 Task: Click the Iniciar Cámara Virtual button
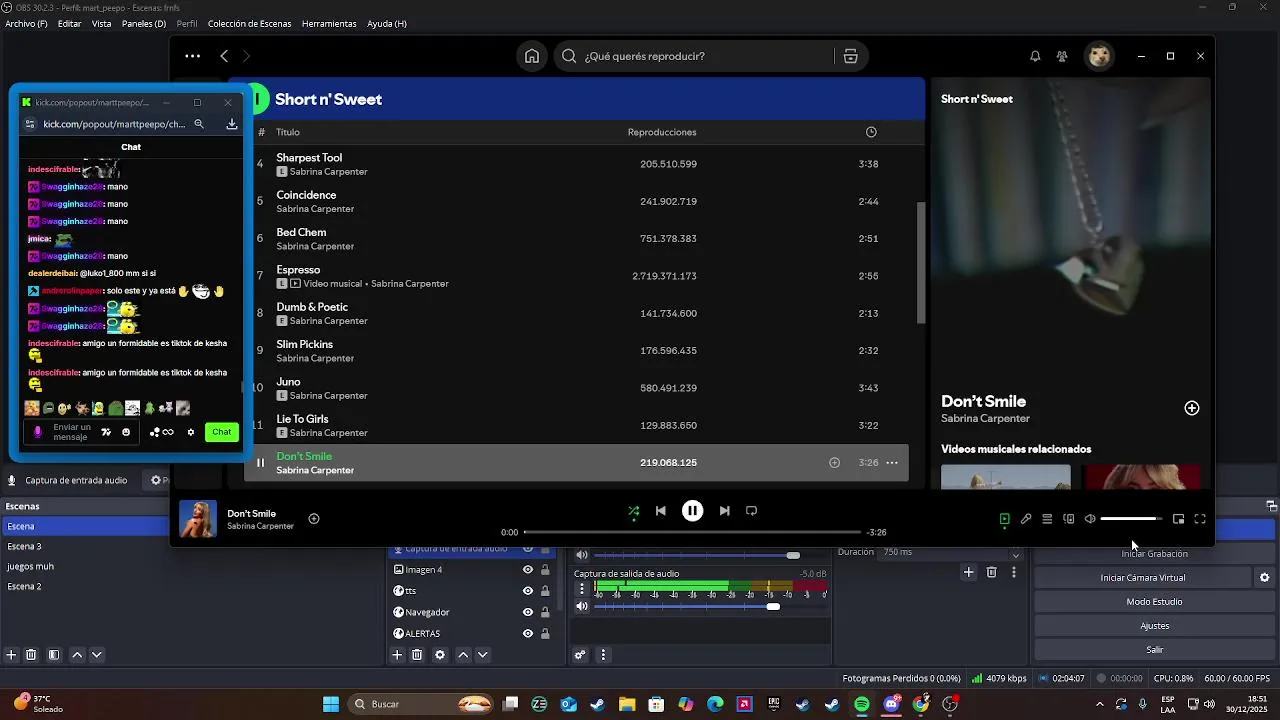point(1143,578)
